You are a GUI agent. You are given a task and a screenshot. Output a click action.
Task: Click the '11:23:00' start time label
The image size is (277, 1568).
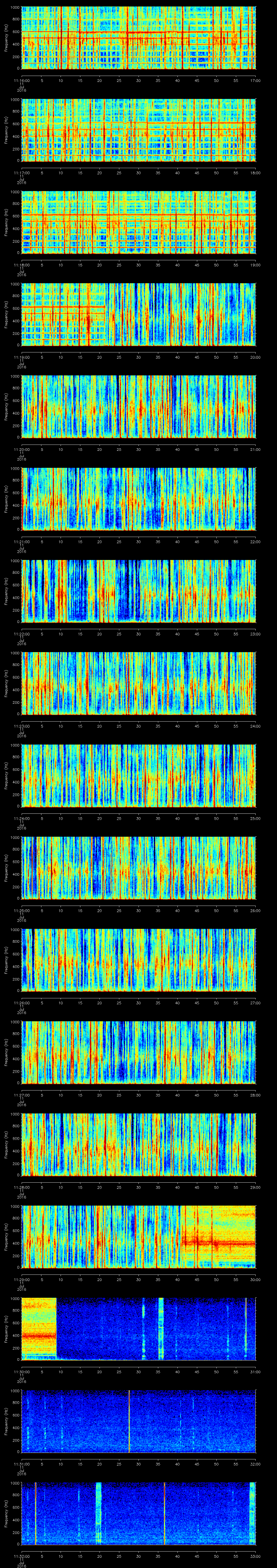(22, 726)
